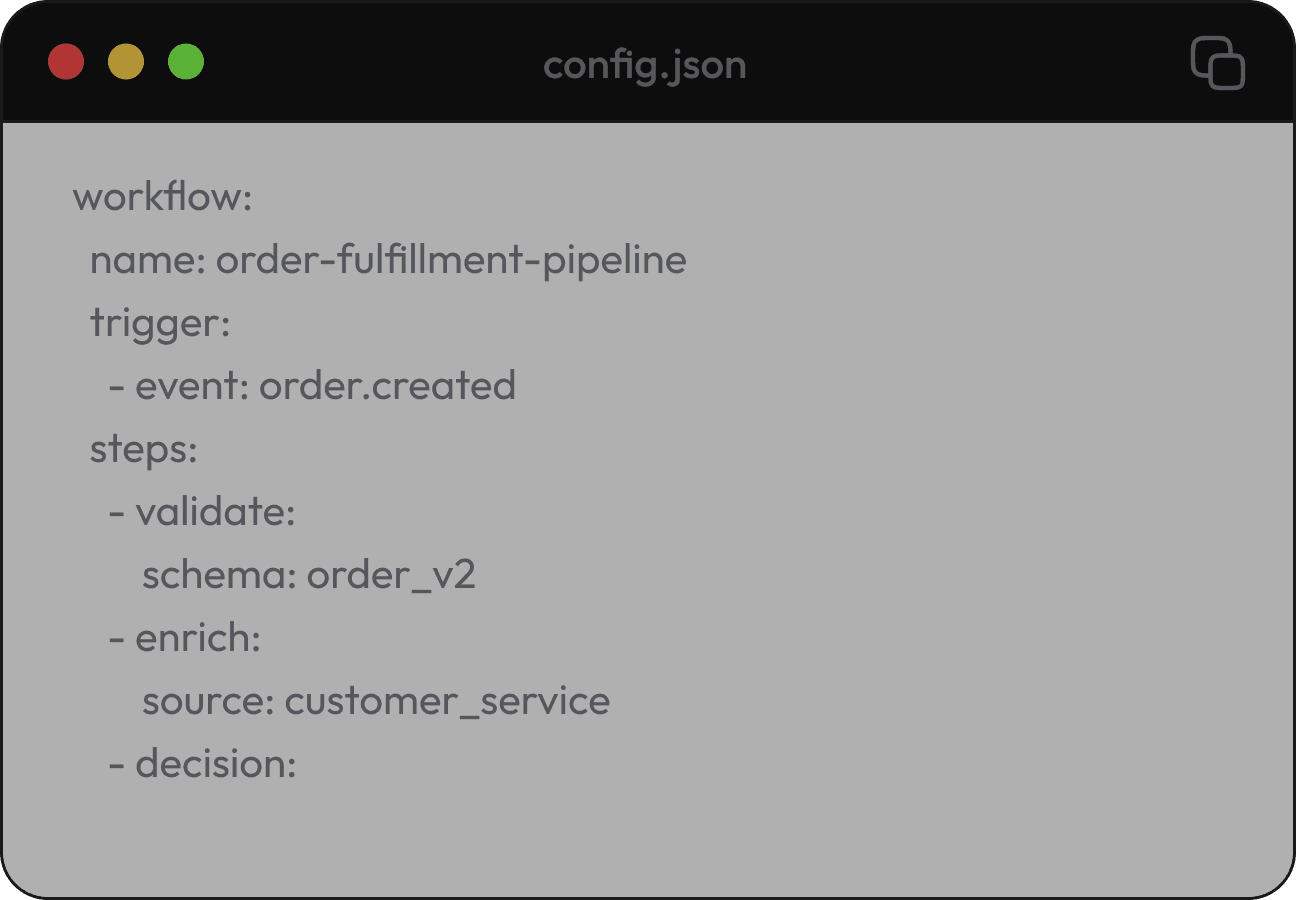Expand the enrich: step entry

187,638
